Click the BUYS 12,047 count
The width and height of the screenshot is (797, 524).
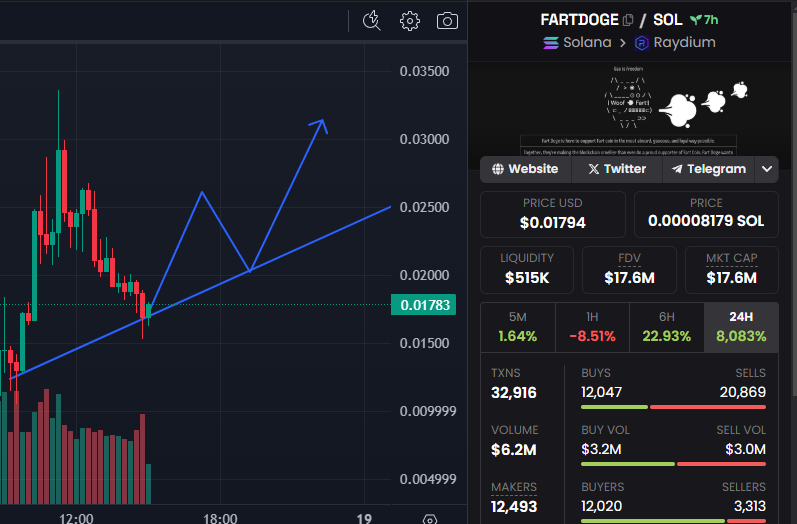point(601,392)
